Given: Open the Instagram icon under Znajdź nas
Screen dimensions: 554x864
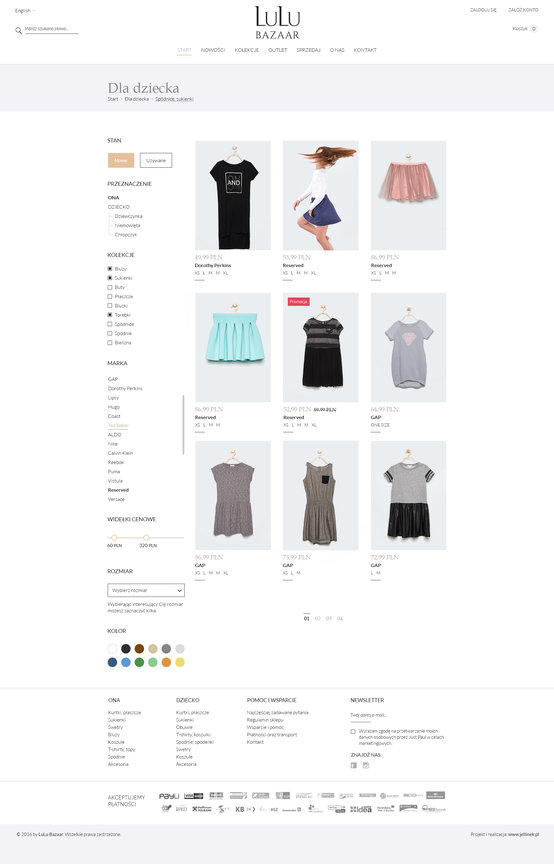Looking at the screenshot, I should point(365,765).
